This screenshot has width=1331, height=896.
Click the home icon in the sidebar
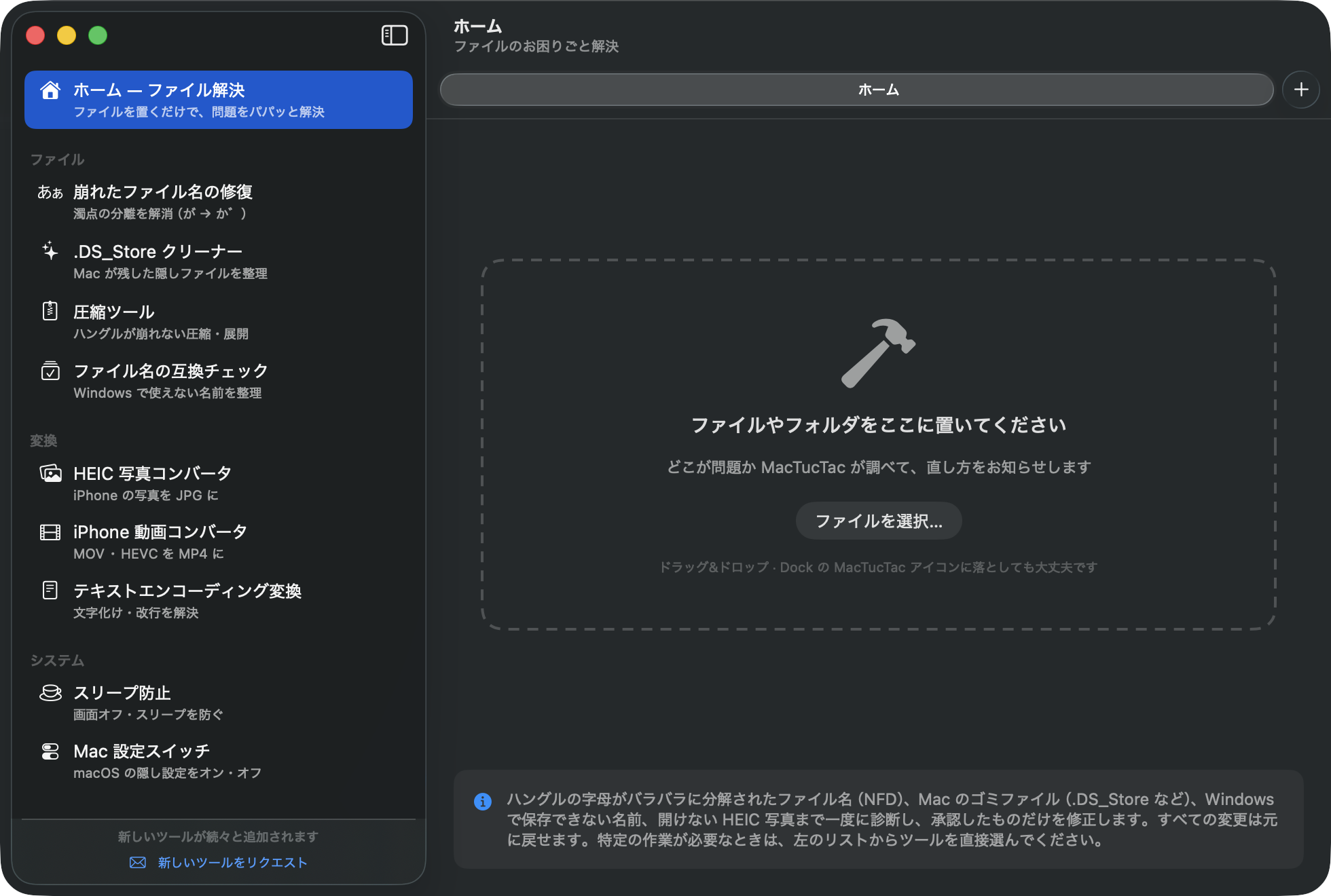click(50, 90)
